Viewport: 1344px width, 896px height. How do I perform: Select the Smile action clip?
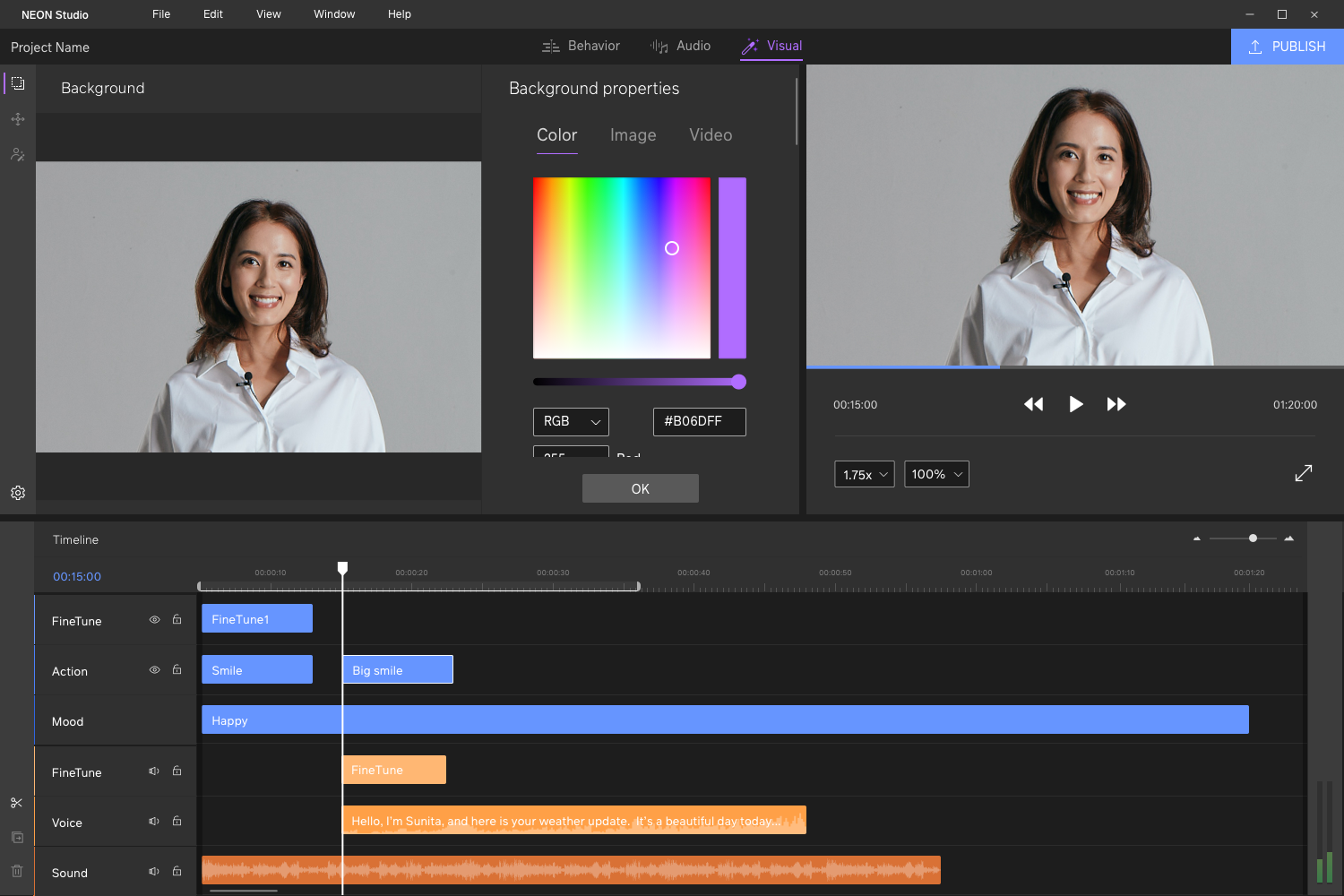click(x=257, y=669)
